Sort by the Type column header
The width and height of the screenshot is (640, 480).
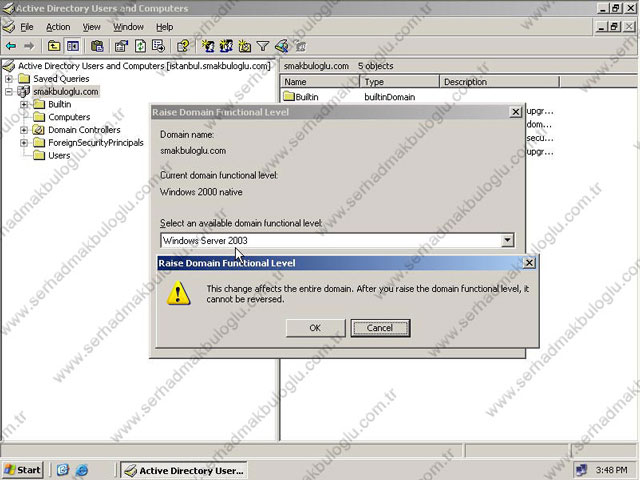coord(399,82)
